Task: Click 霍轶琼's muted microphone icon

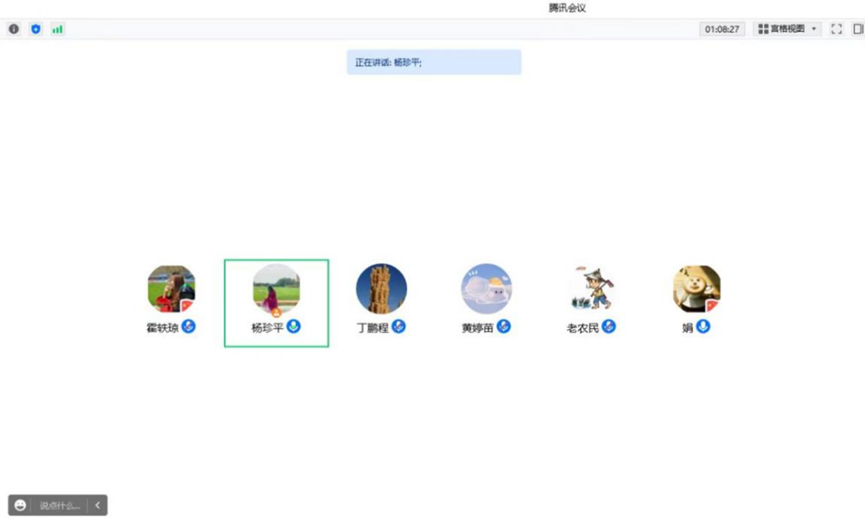Action: tap(189, 326)
